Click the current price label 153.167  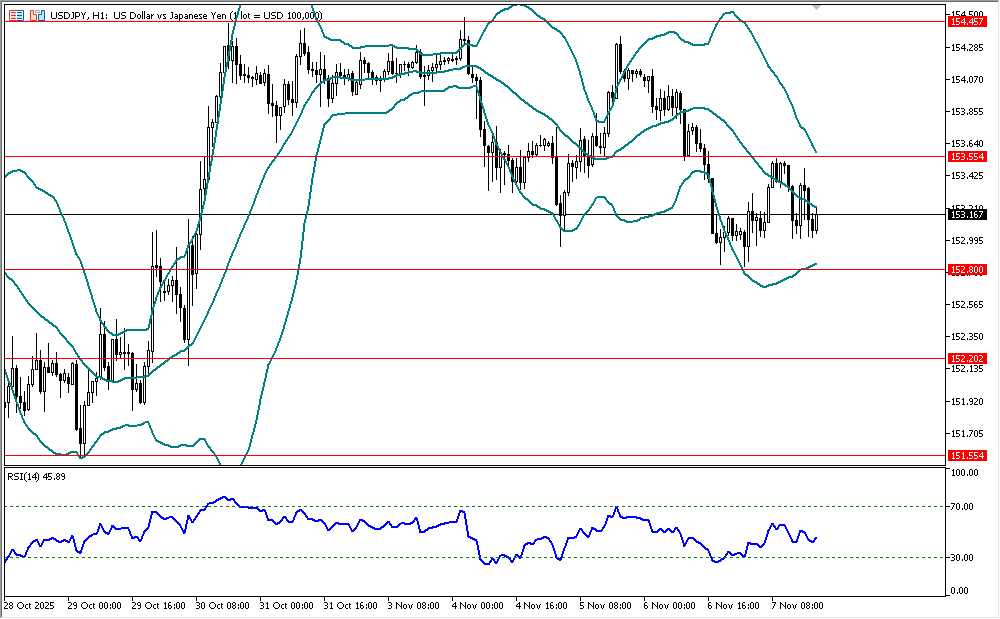pyautogui.click(x=969, y=215)
